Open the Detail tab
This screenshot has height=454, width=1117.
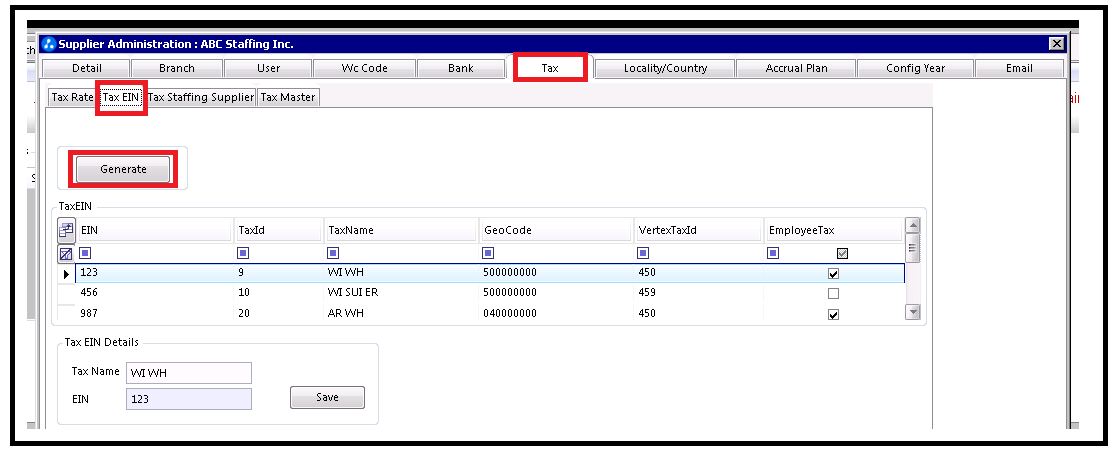tap(87, 68)
